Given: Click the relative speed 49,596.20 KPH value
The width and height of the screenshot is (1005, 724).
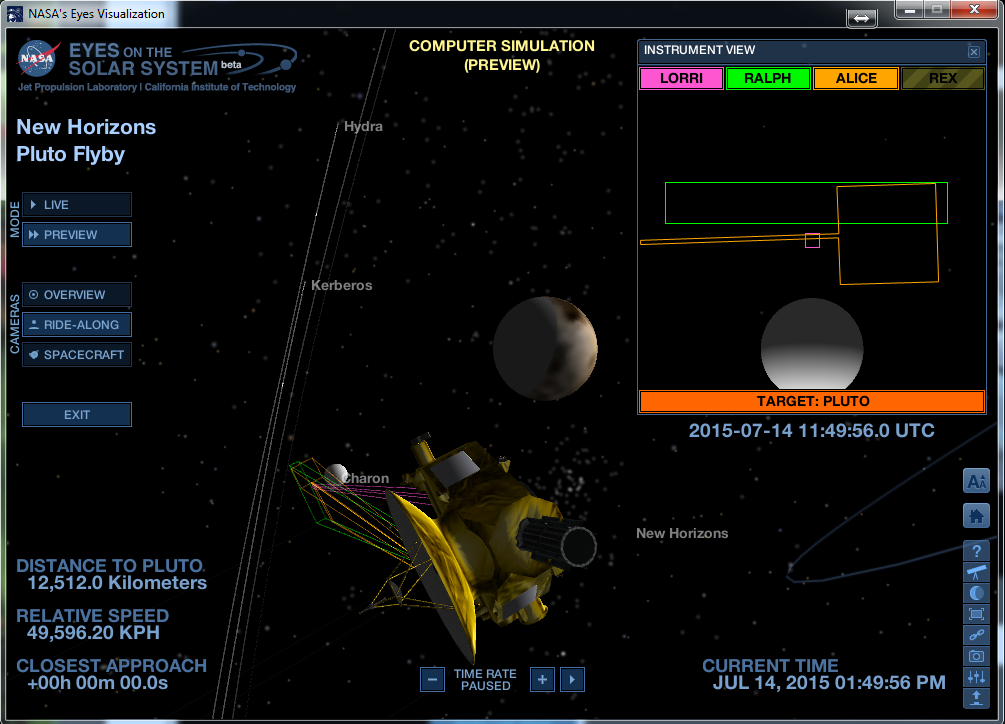Looking at the screenshot, I should pyautogui.click(x=93, y=633).
